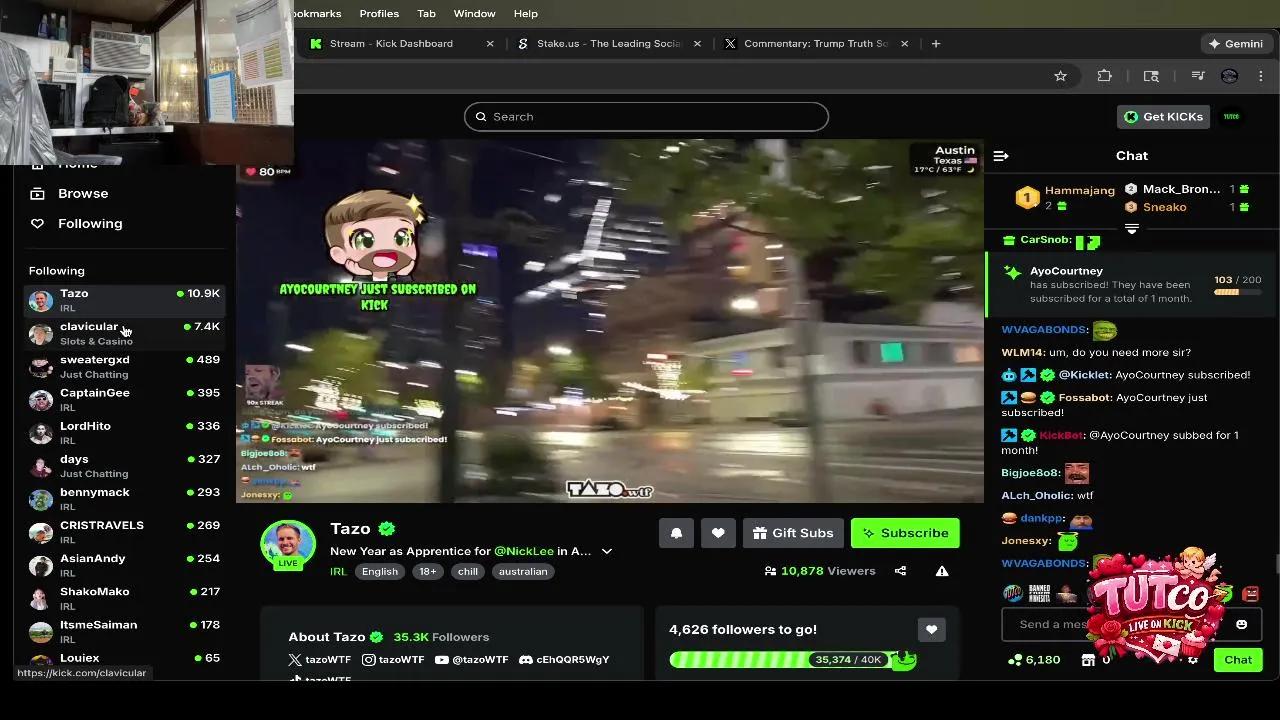Click the Following heart icon in sidebar
The image size is (1280, 720).
(x=37, y=224)
